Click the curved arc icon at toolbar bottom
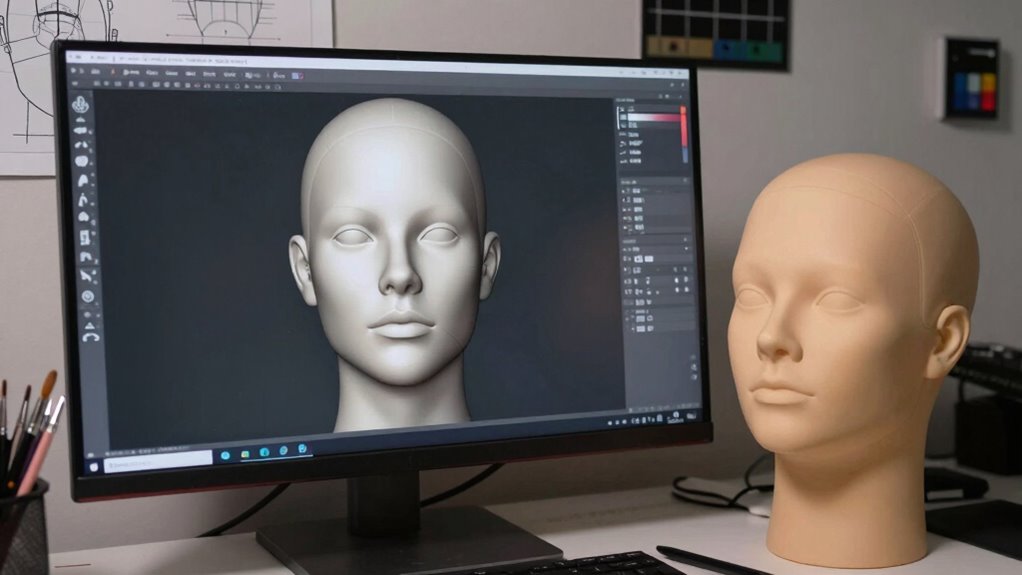This screenshot has height=575, width=1022. (x=91, y=337)
